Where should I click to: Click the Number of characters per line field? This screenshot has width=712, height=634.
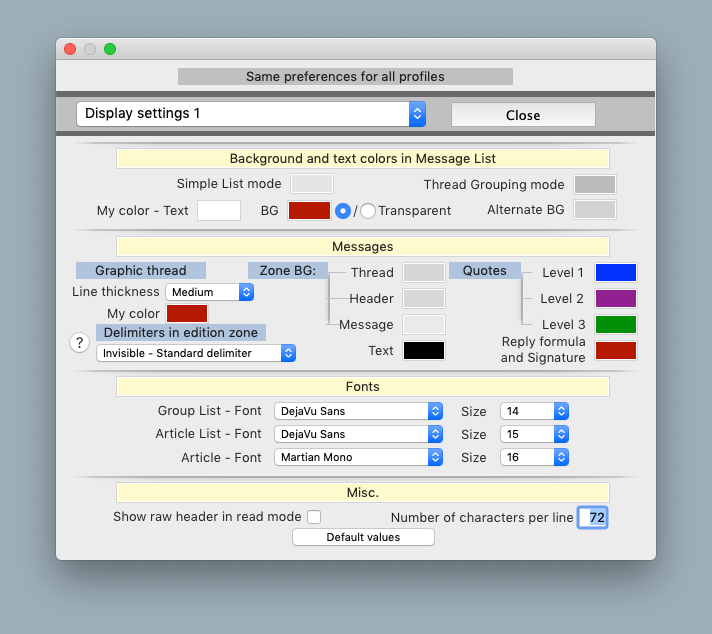tap(593, 517)
